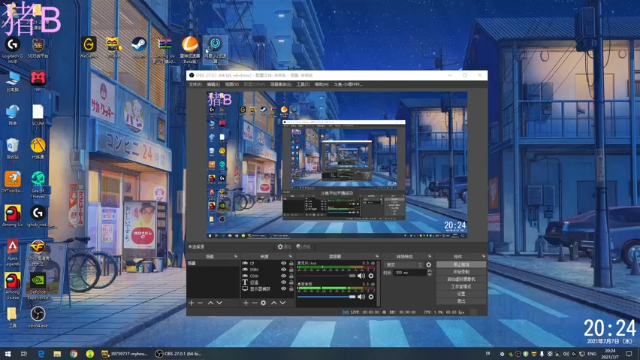Remove the selected source with minus icon
The image size is (640, 360).
[254, 303]
